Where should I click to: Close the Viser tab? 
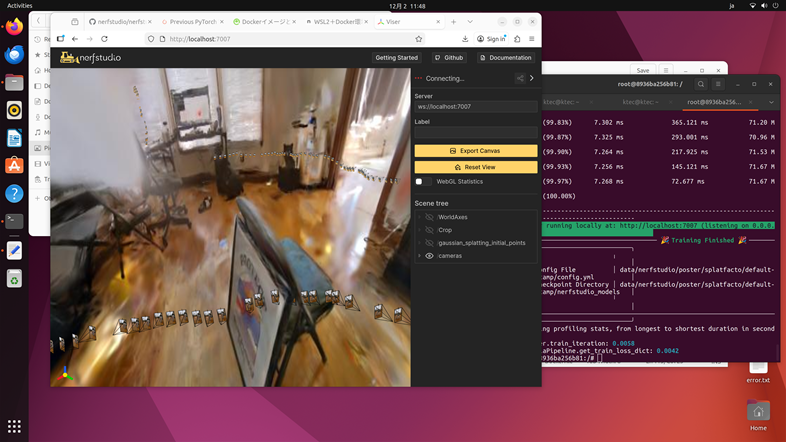pyautogui.click(x=438, y=22)
